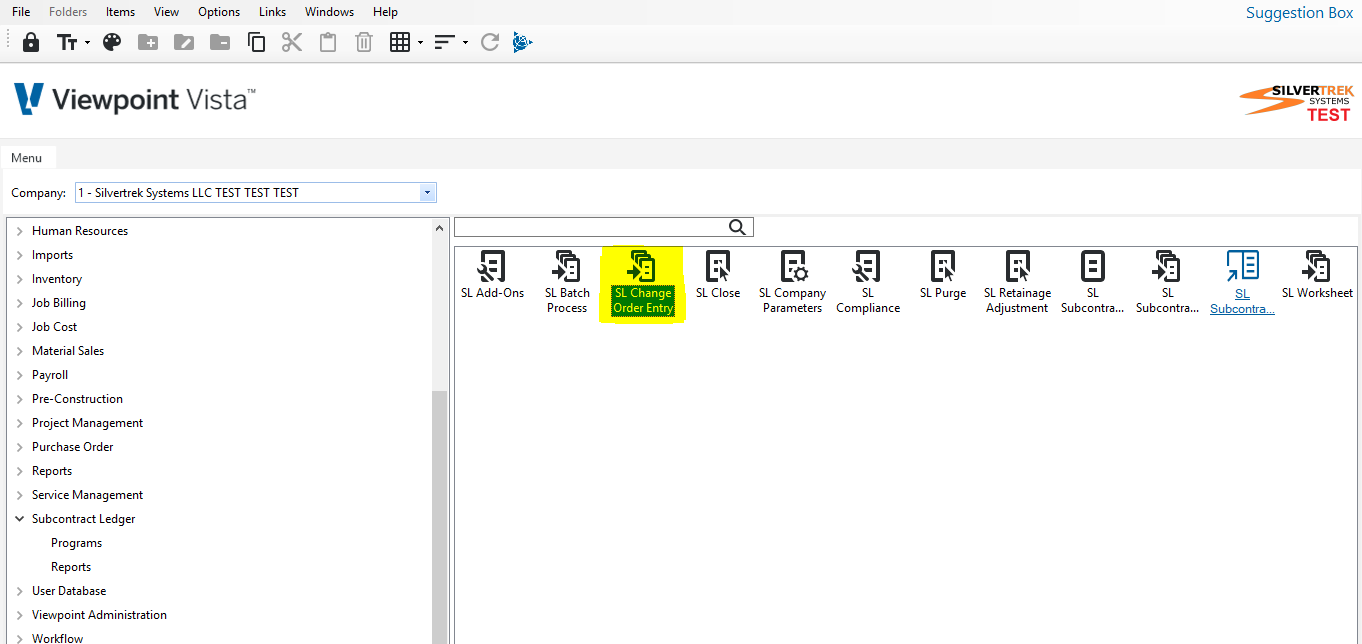Expand the Service Management tree node

pyautogui.click(x=20, y=495)
